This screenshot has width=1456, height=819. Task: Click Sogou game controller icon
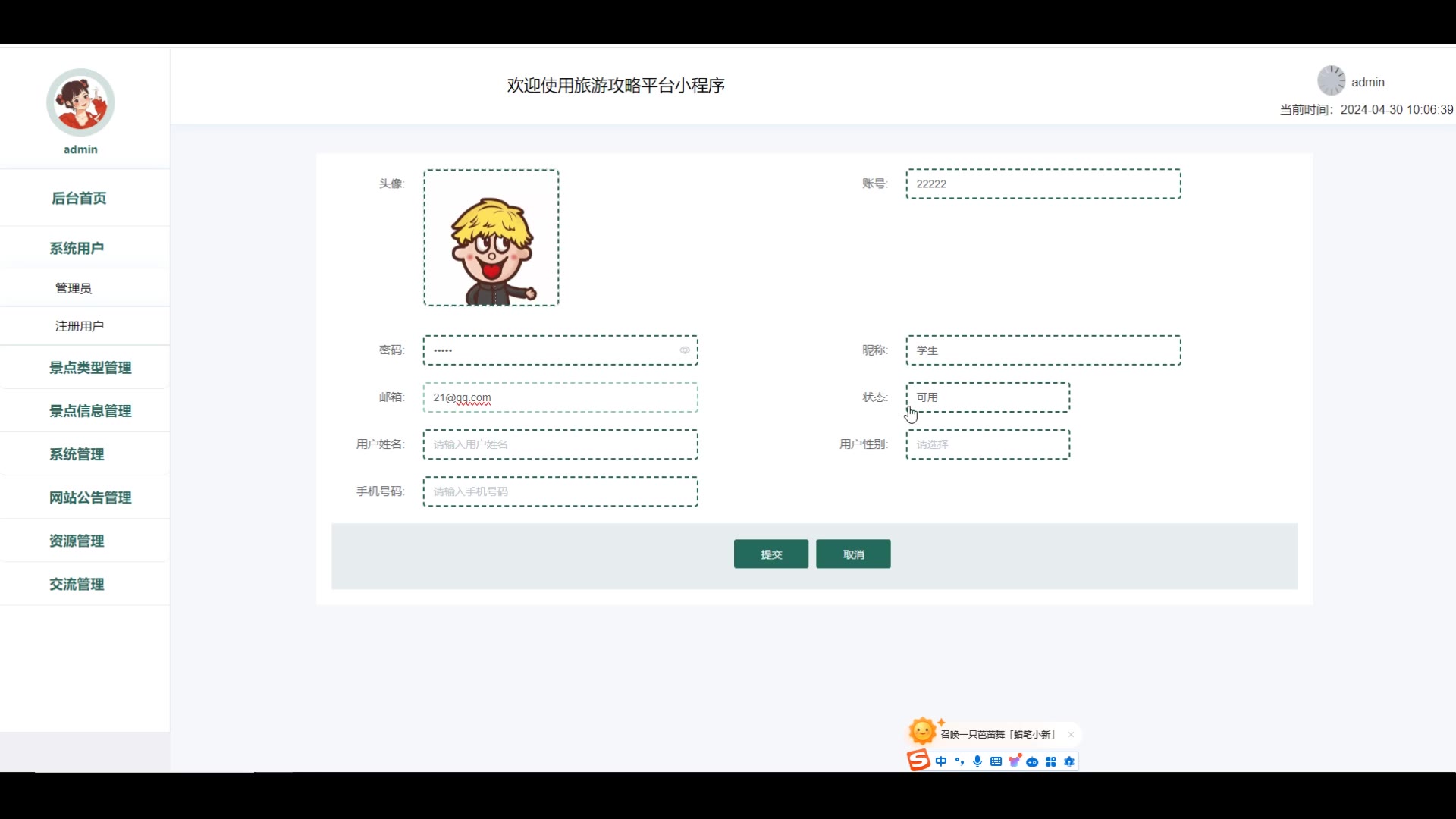(x=1032, y=761)
